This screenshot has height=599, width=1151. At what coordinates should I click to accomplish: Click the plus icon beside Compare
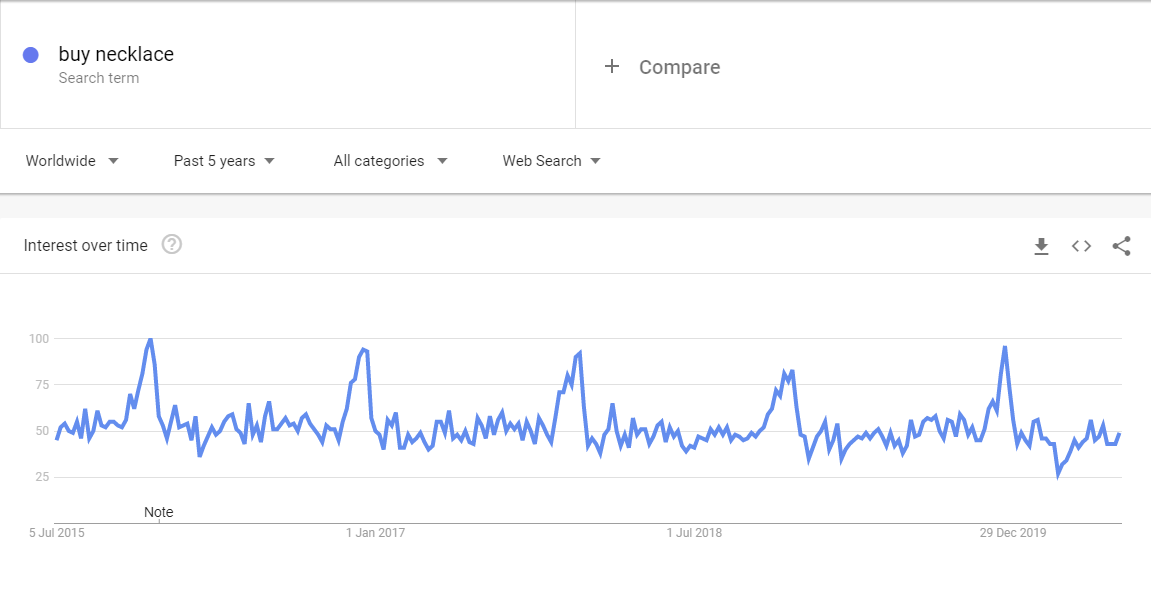point(611,67)
